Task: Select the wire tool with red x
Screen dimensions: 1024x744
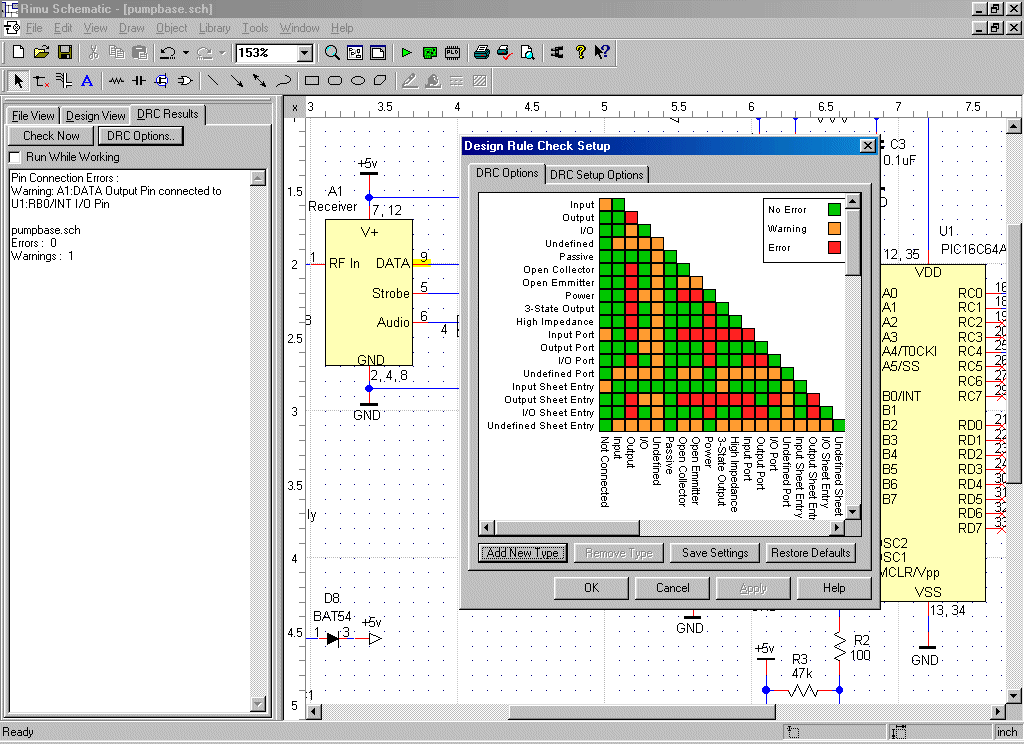Action: [41, 81]
